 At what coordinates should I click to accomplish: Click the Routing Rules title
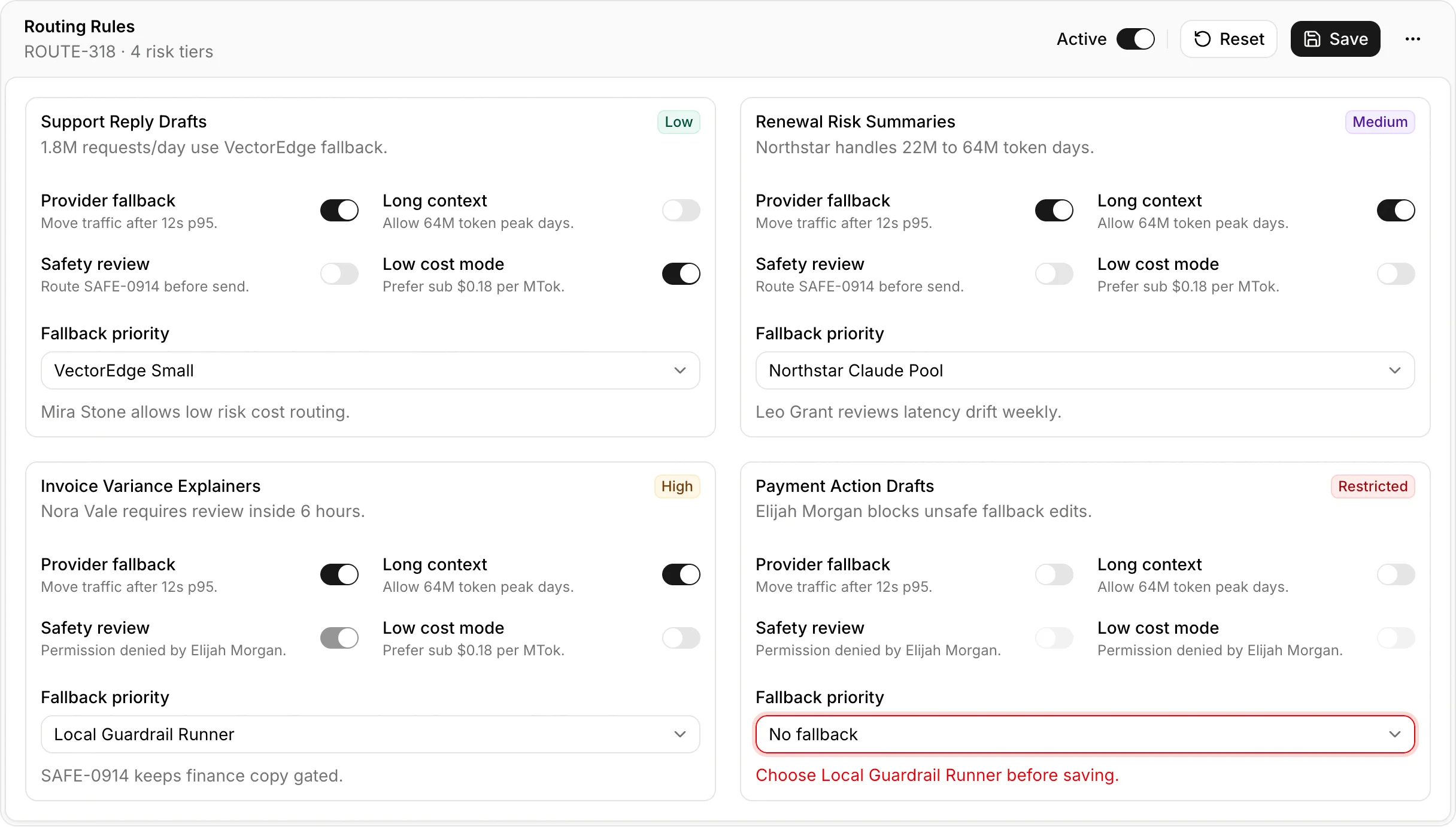tap(80, 26)
